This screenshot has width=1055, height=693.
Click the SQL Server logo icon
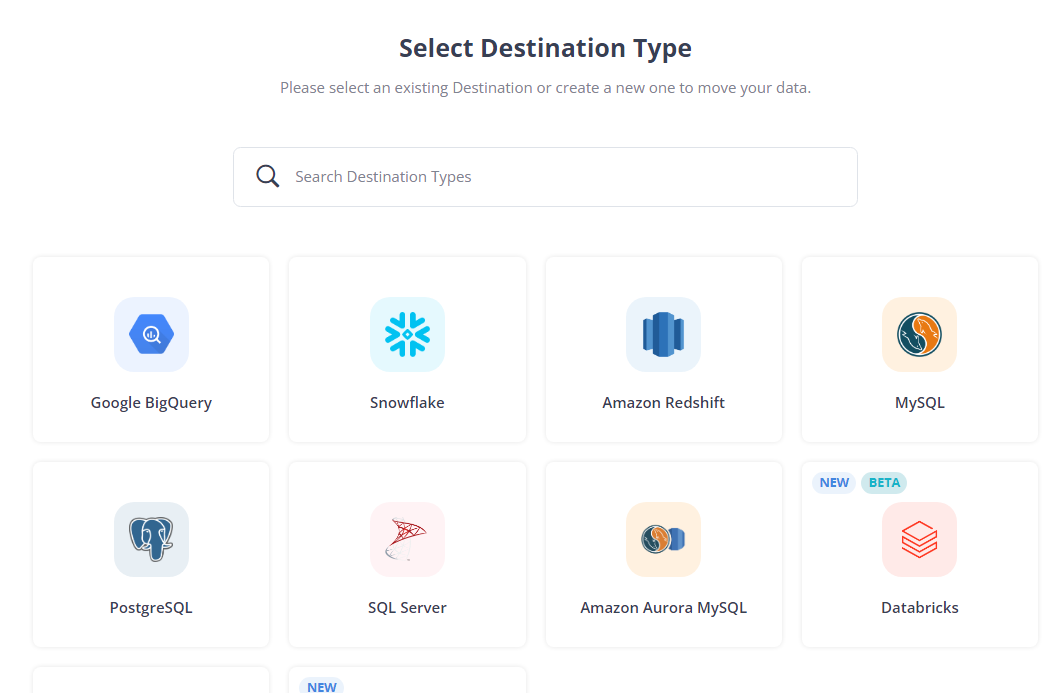[407, 539]
